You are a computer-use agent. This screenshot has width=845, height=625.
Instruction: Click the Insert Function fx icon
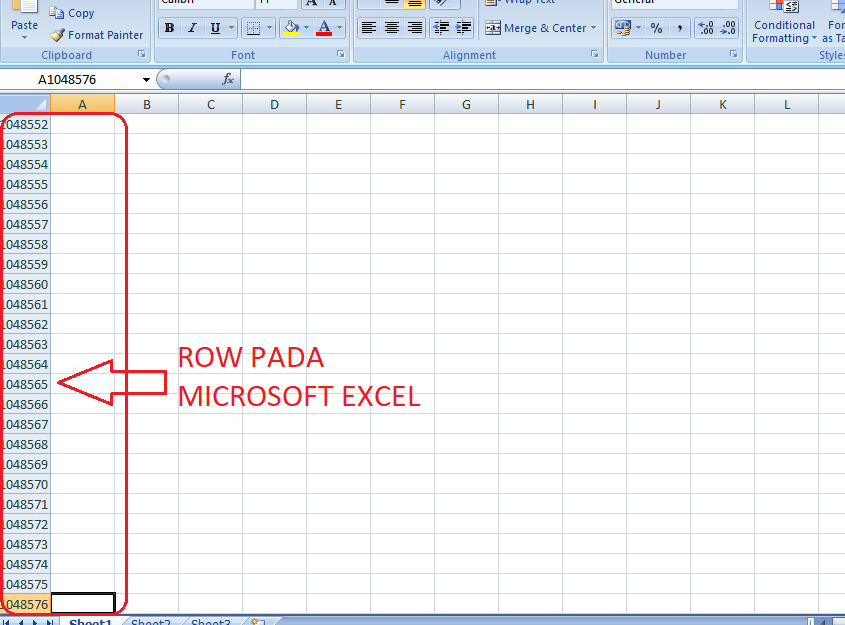[x=227, y=80]
